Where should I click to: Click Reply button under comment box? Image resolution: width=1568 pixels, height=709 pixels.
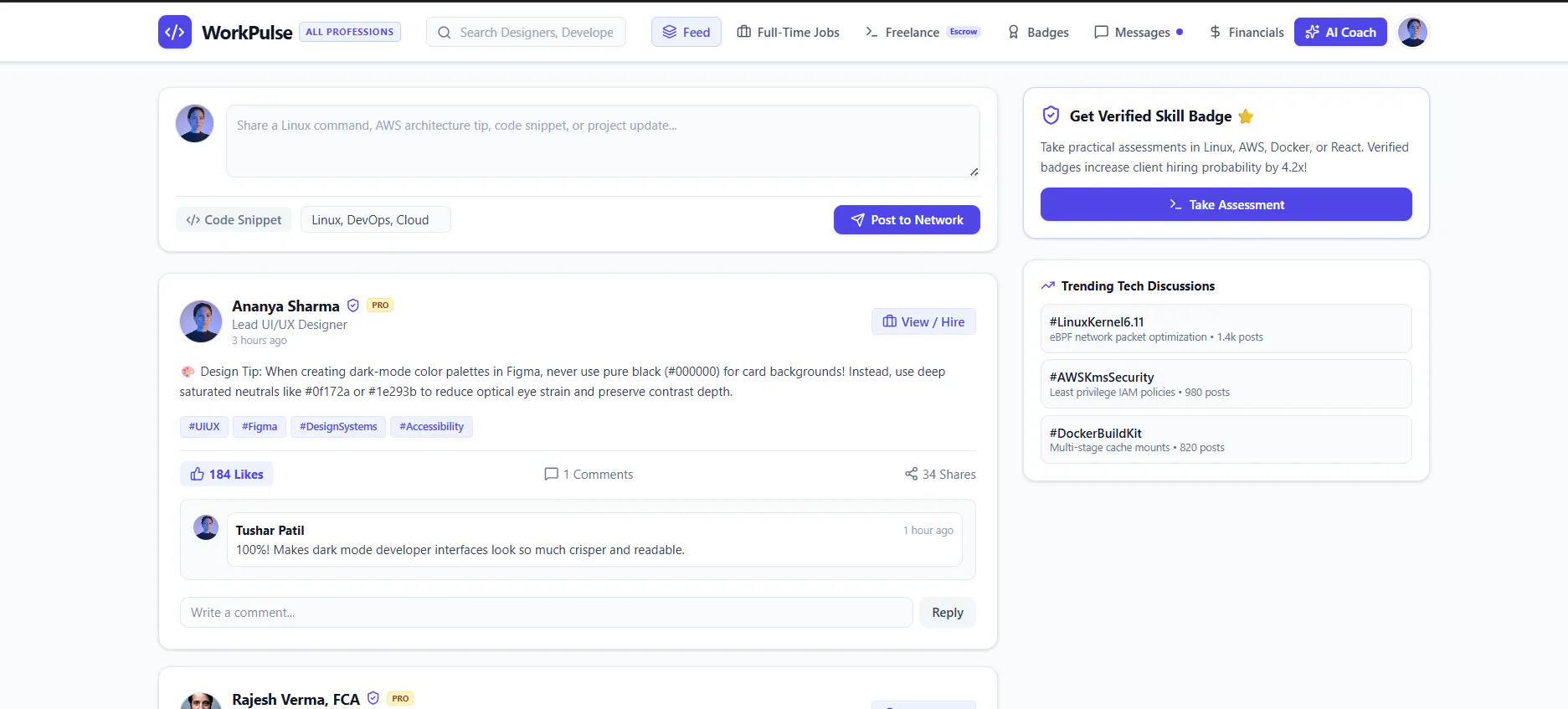pos(948,612)
